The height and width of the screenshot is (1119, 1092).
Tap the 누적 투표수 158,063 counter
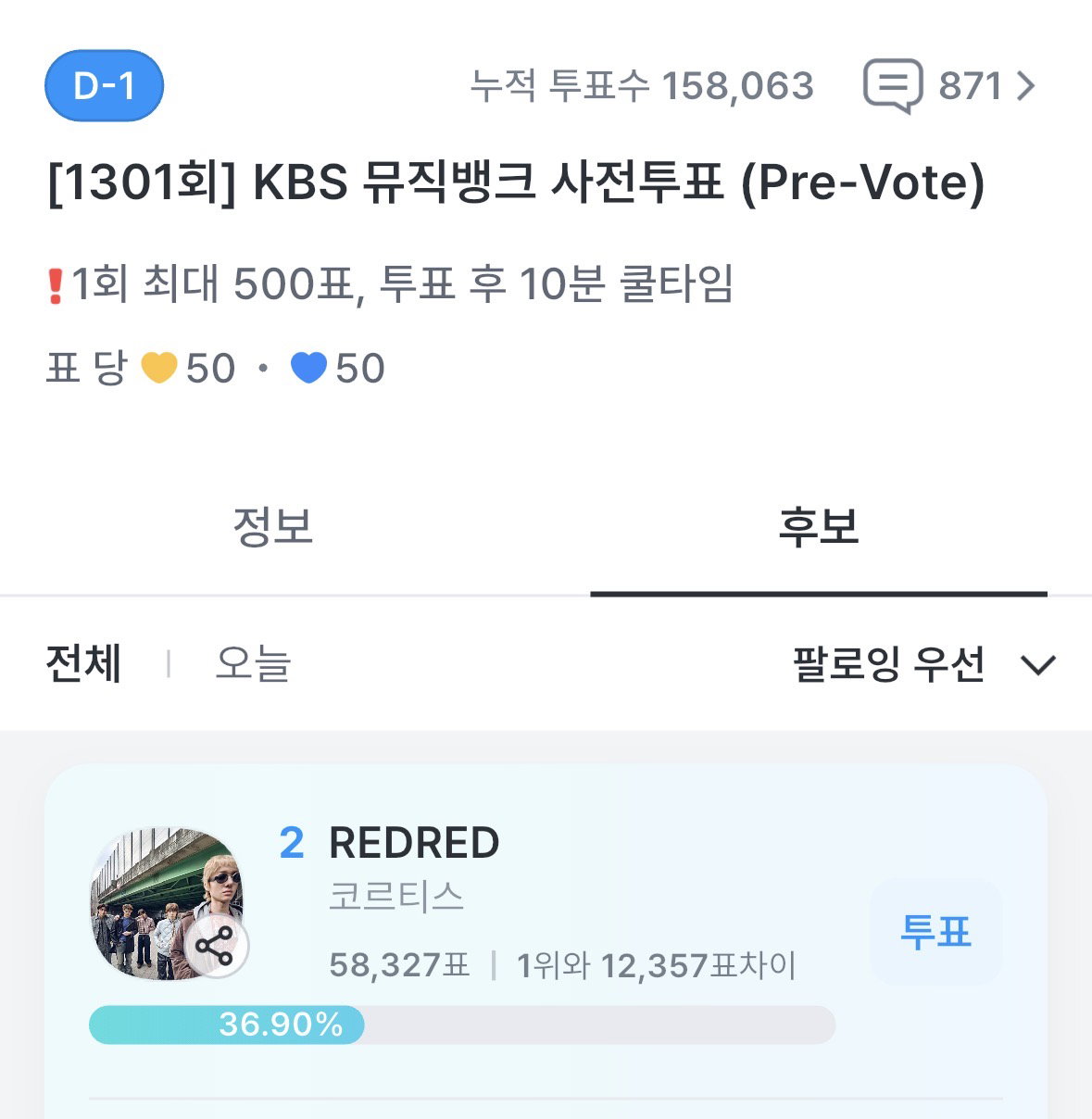pyautogui.click(x=642, y=86)
